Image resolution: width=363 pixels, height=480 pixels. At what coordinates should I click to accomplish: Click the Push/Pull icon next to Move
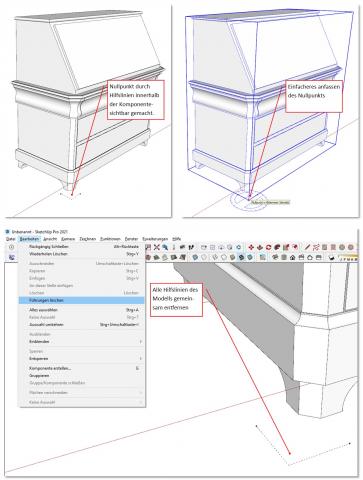(260, 247)
